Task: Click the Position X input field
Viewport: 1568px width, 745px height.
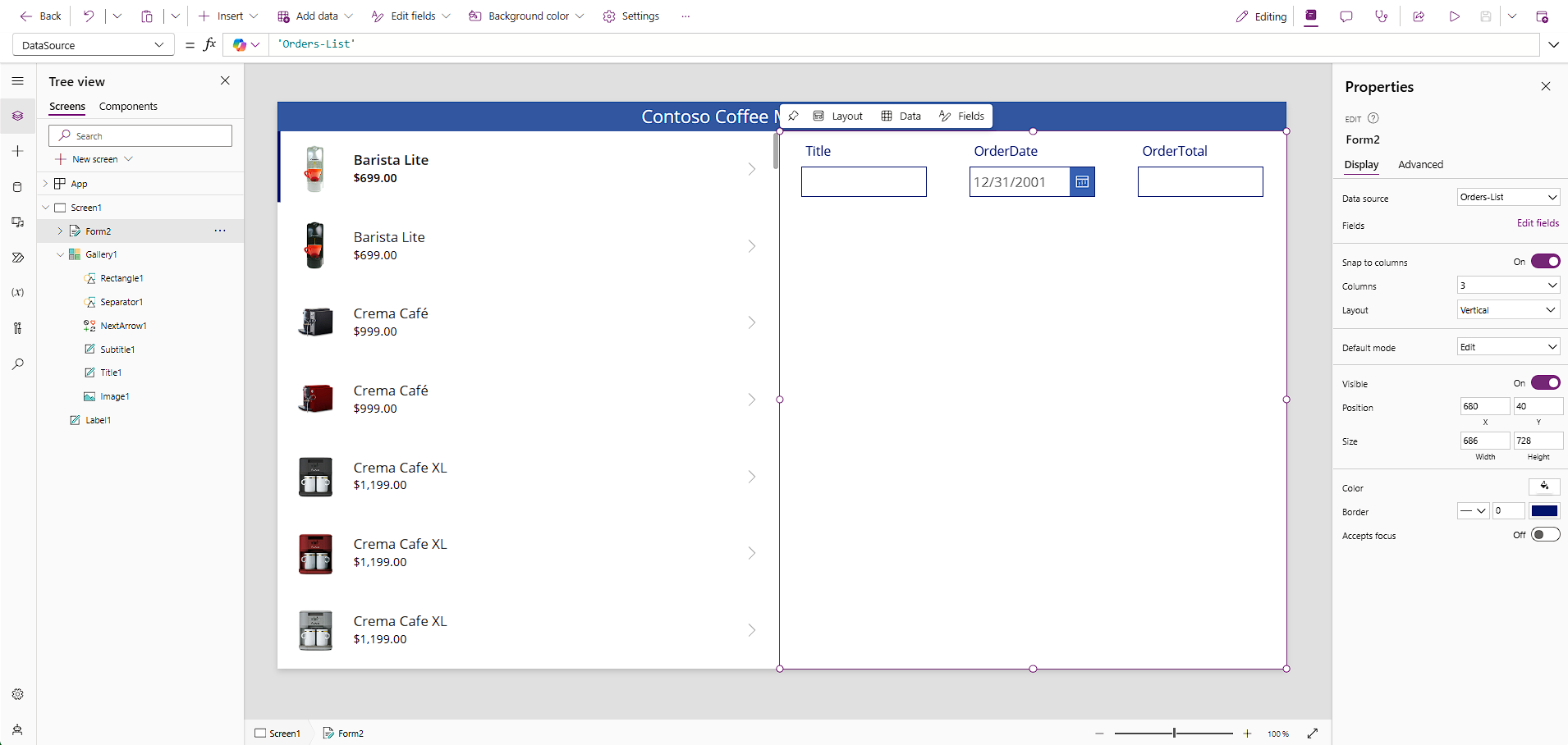Action: tap(1484, 406)
